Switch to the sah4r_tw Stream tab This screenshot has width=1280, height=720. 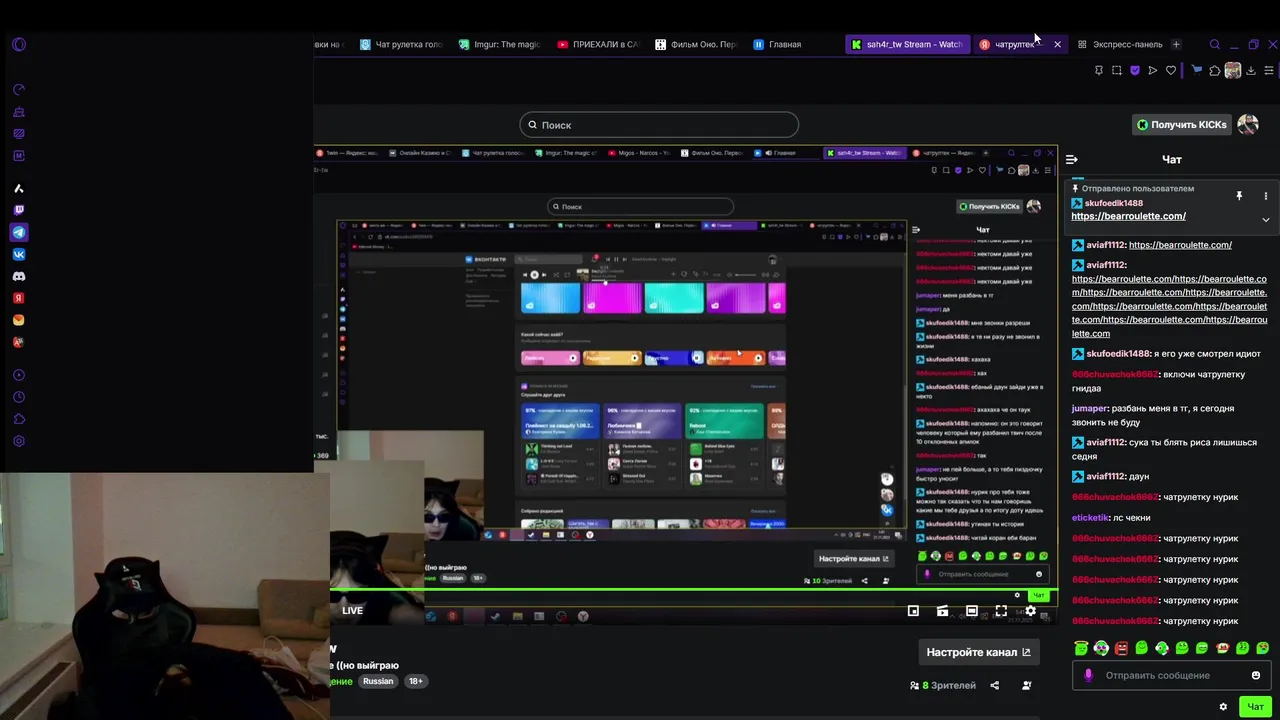[x=907, y=44]
